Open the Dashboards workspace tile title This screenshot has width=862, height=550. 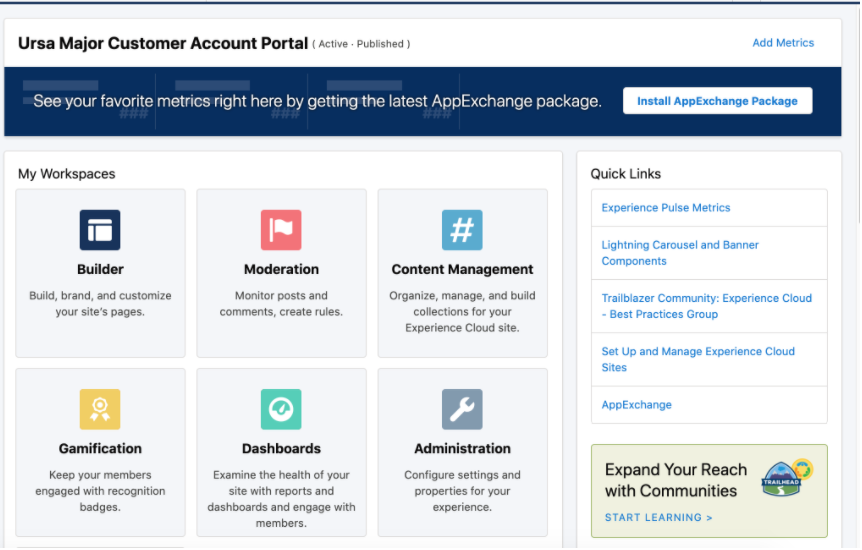(x=281, y=448)
